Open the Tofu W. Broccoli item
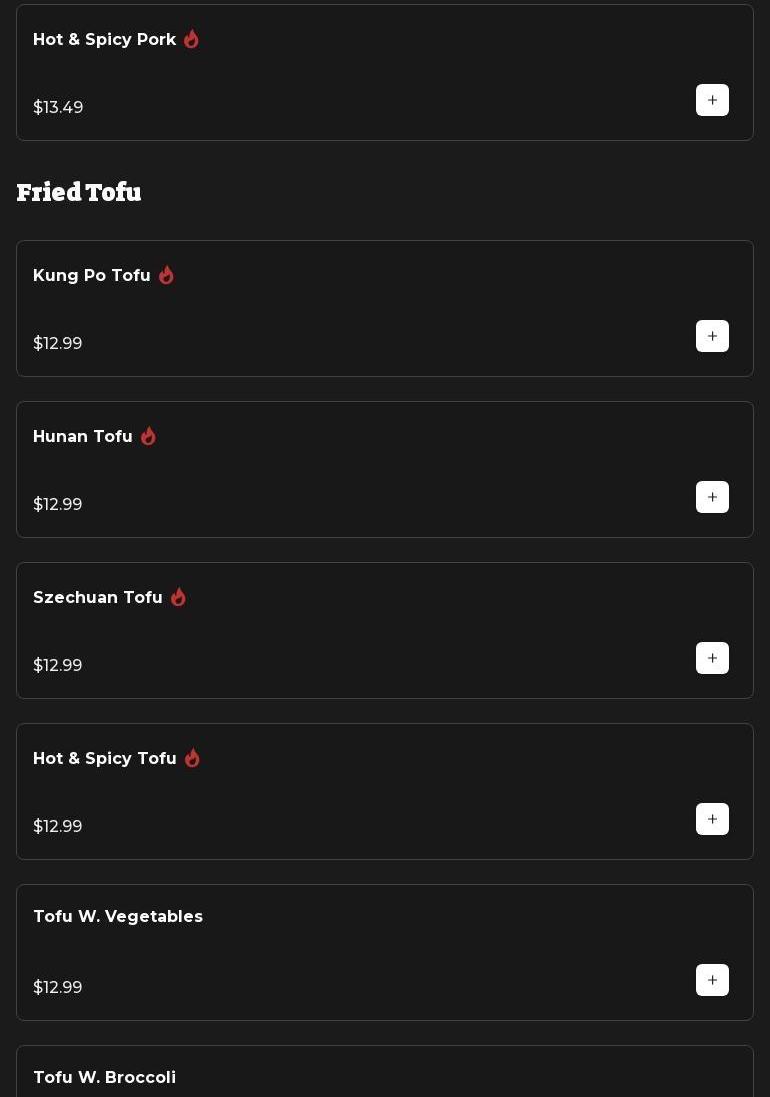Viewport: 770px width, 1097px height. pyautogui.click(x=105, y=1077)
